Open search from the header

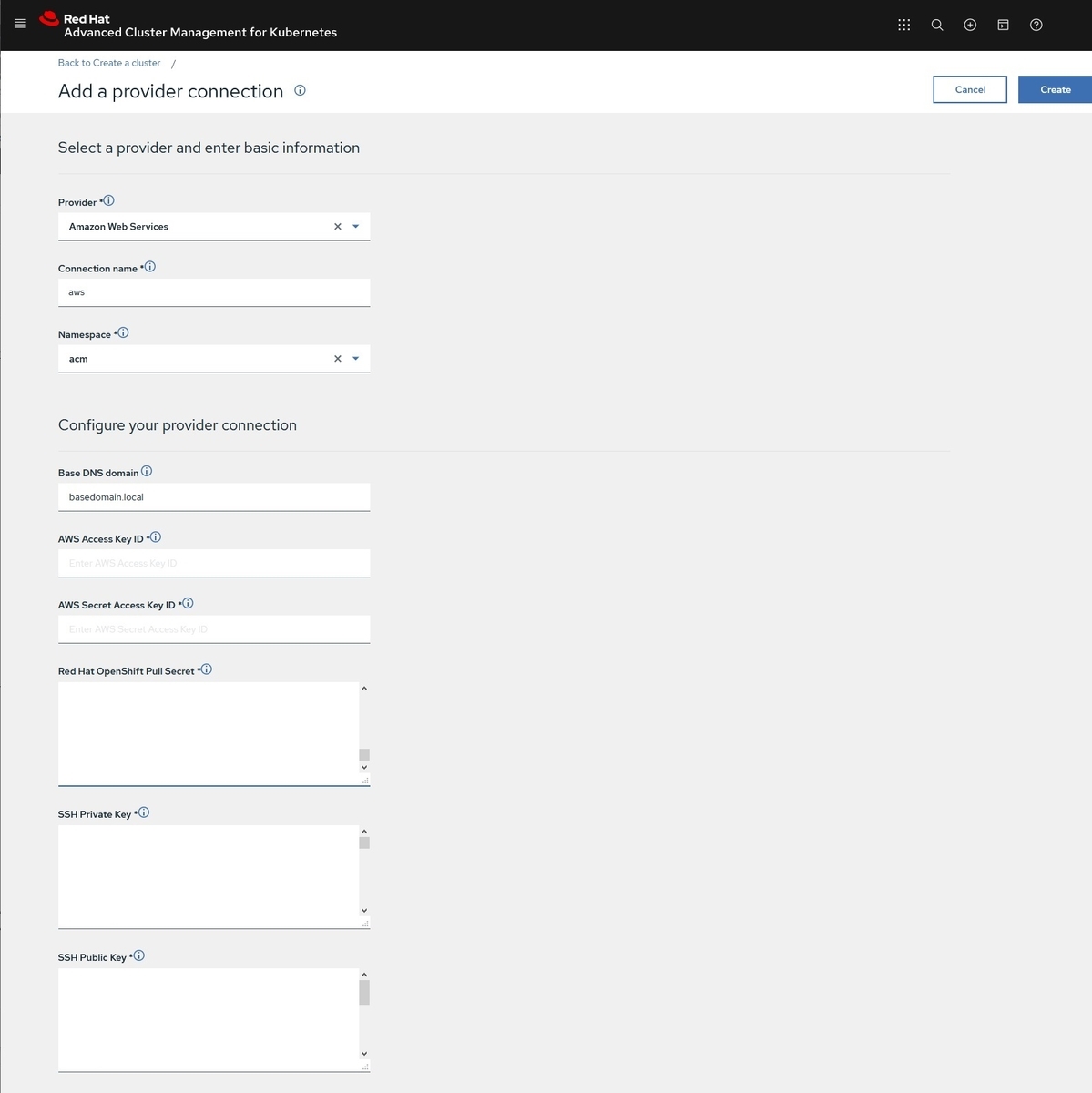click(937, 25)
